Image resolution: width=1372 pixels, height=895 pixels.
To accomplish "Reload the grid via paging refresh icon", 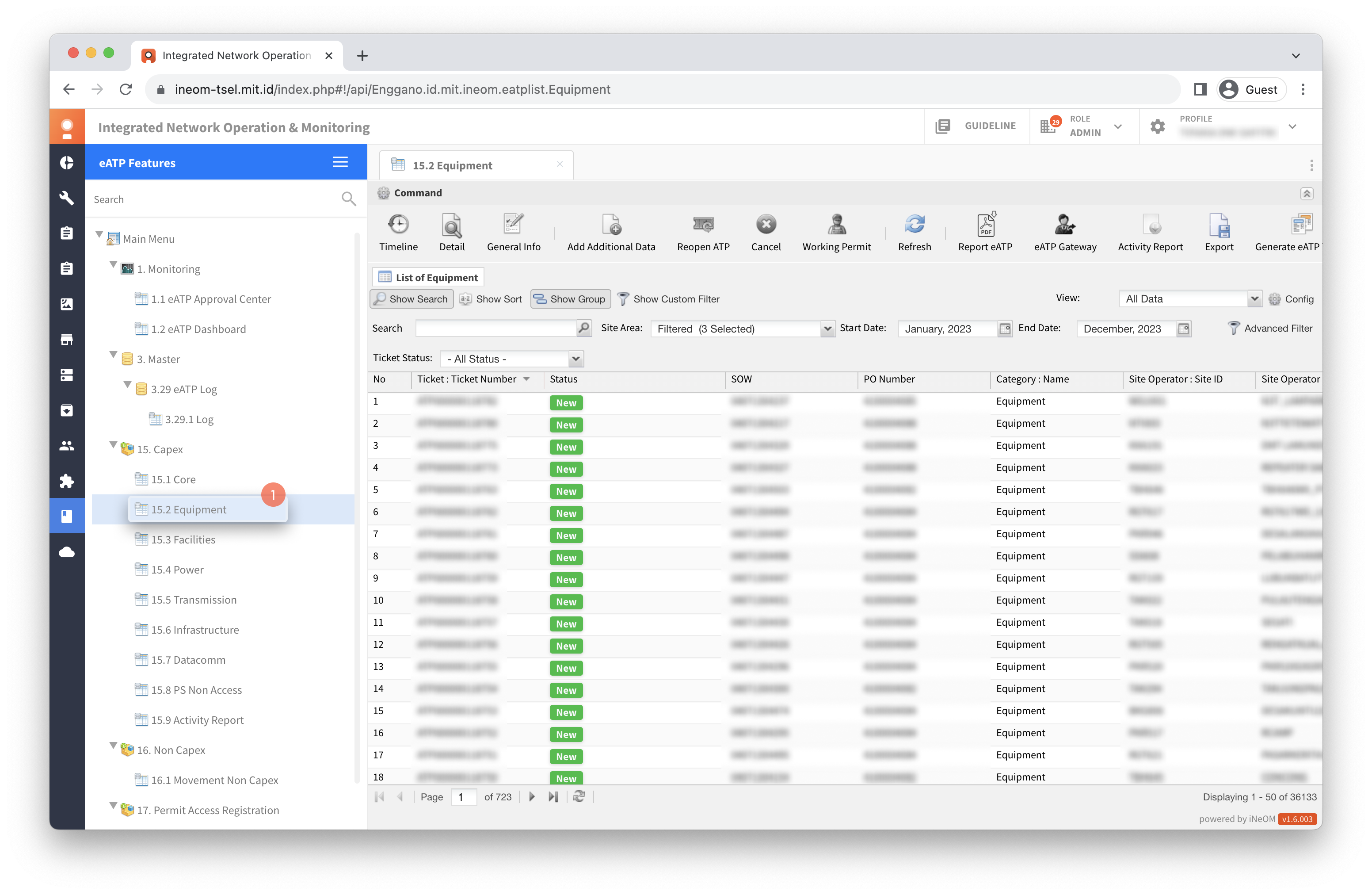I will tap(579, 796).
